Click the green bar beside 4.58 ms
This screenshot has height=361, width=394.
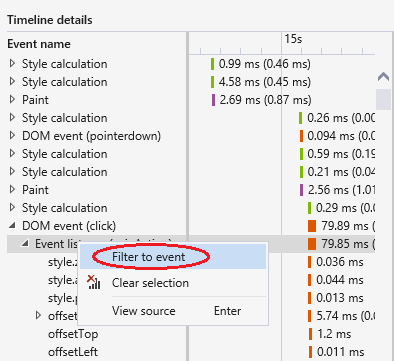(x=212, y=82)
